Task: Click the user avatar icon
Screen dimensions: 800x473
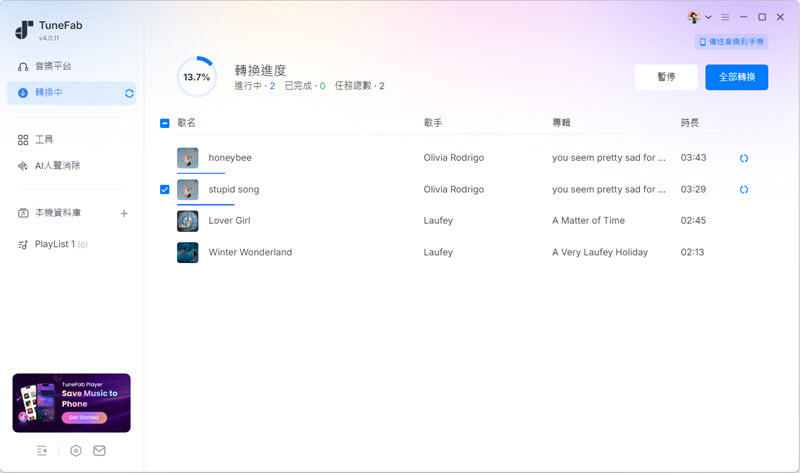Action: click(x=693, y=17)
